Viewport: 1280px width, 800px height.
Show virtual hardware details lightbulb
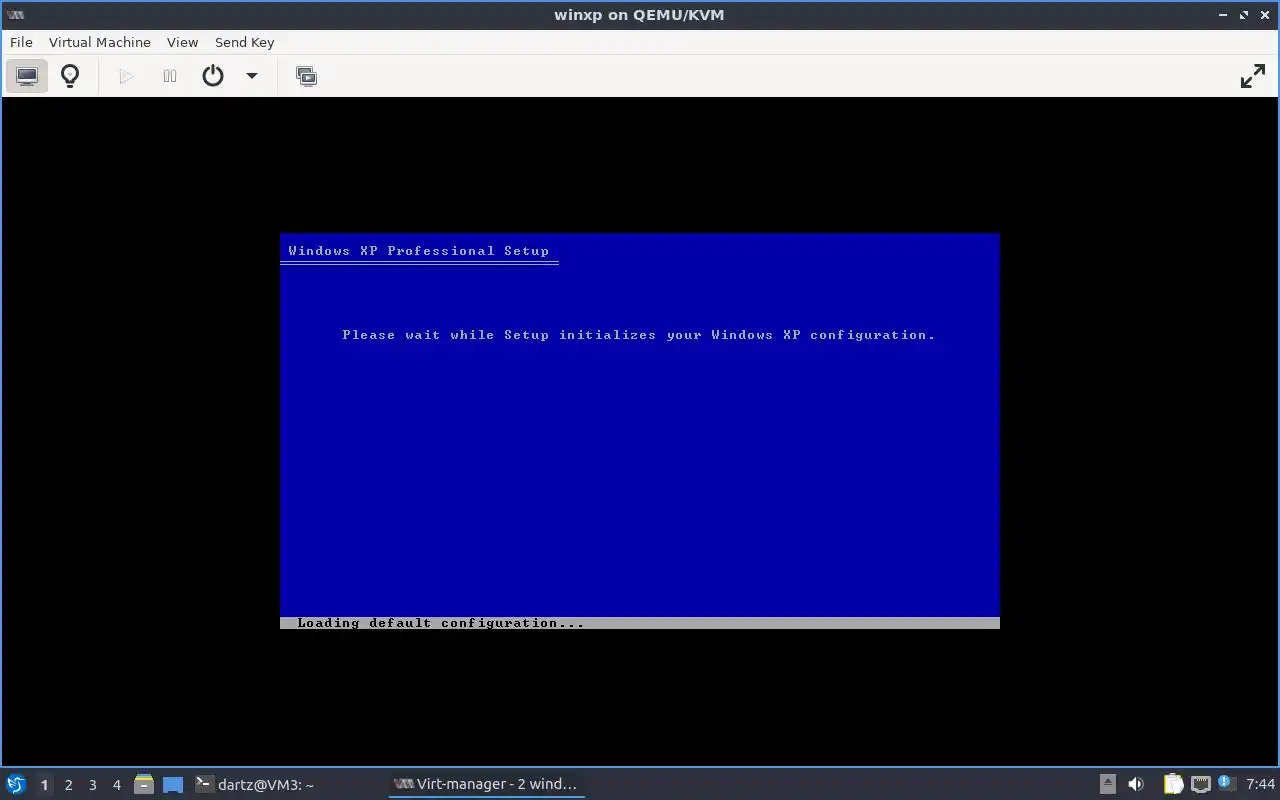(70, 76)
